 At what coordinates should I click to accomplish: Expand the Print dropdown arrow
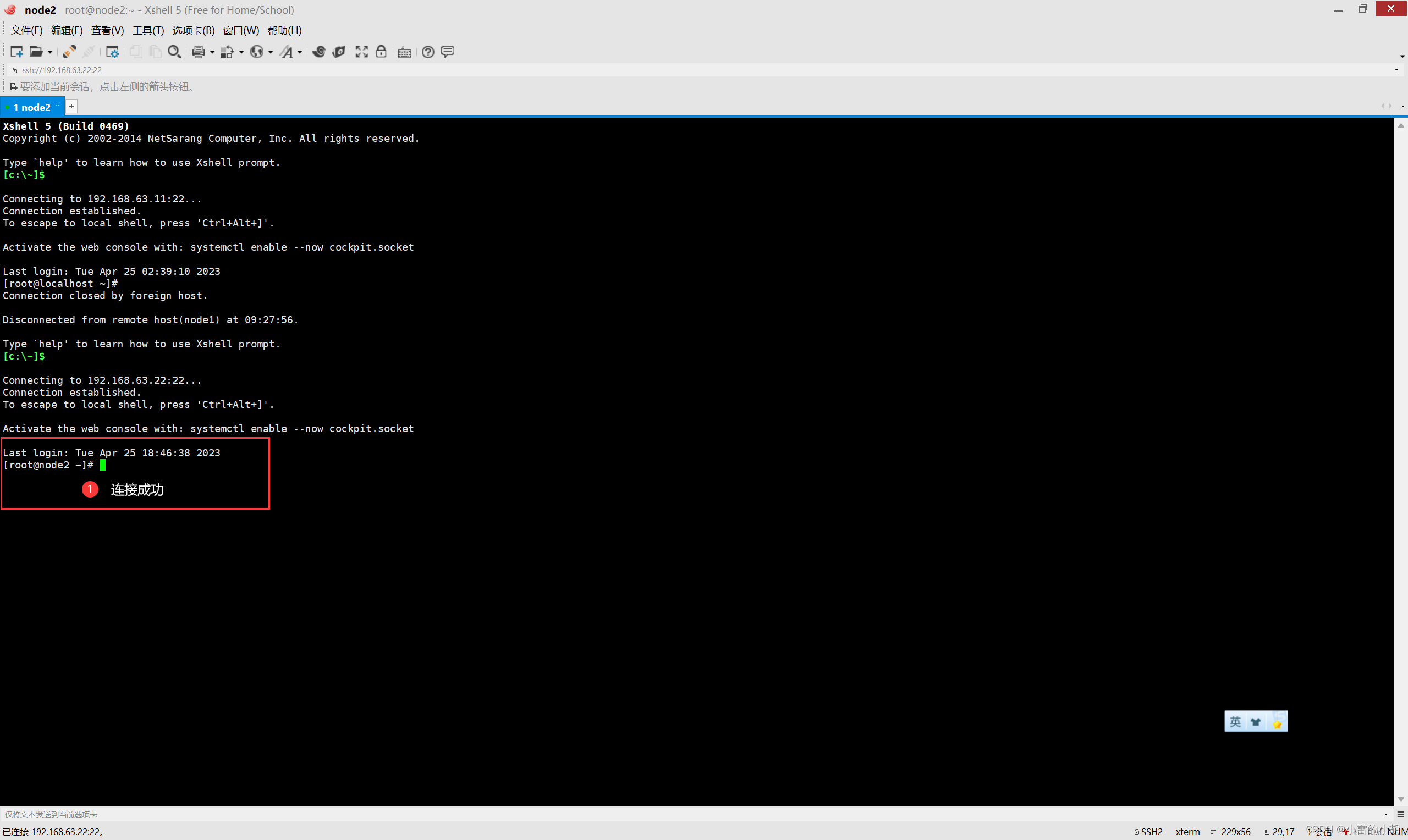(212, 53)
